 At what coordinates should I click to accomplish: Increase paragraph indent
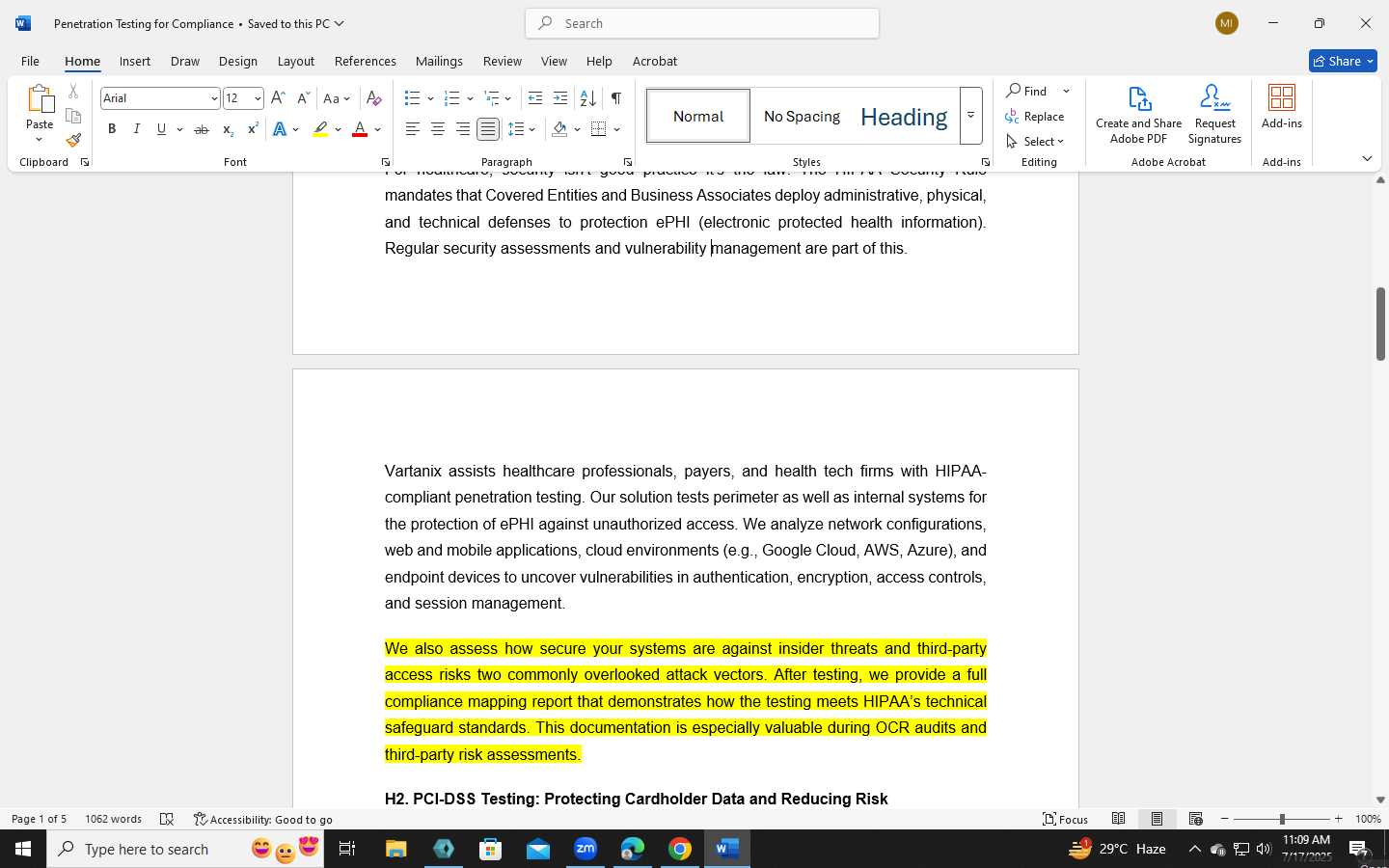559,98
